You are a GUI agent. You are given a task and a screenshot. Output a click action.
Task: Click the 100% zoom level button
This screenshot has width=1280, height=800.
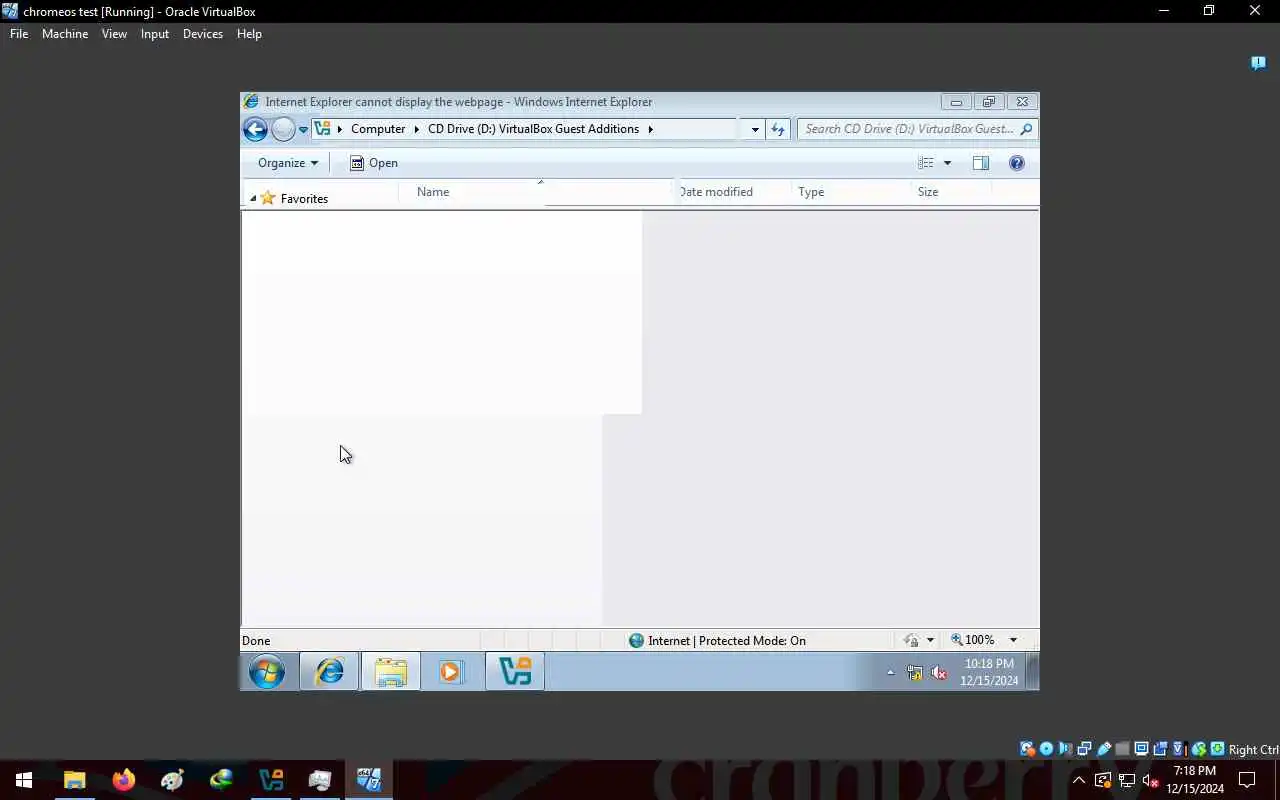(x=973, y=641)
